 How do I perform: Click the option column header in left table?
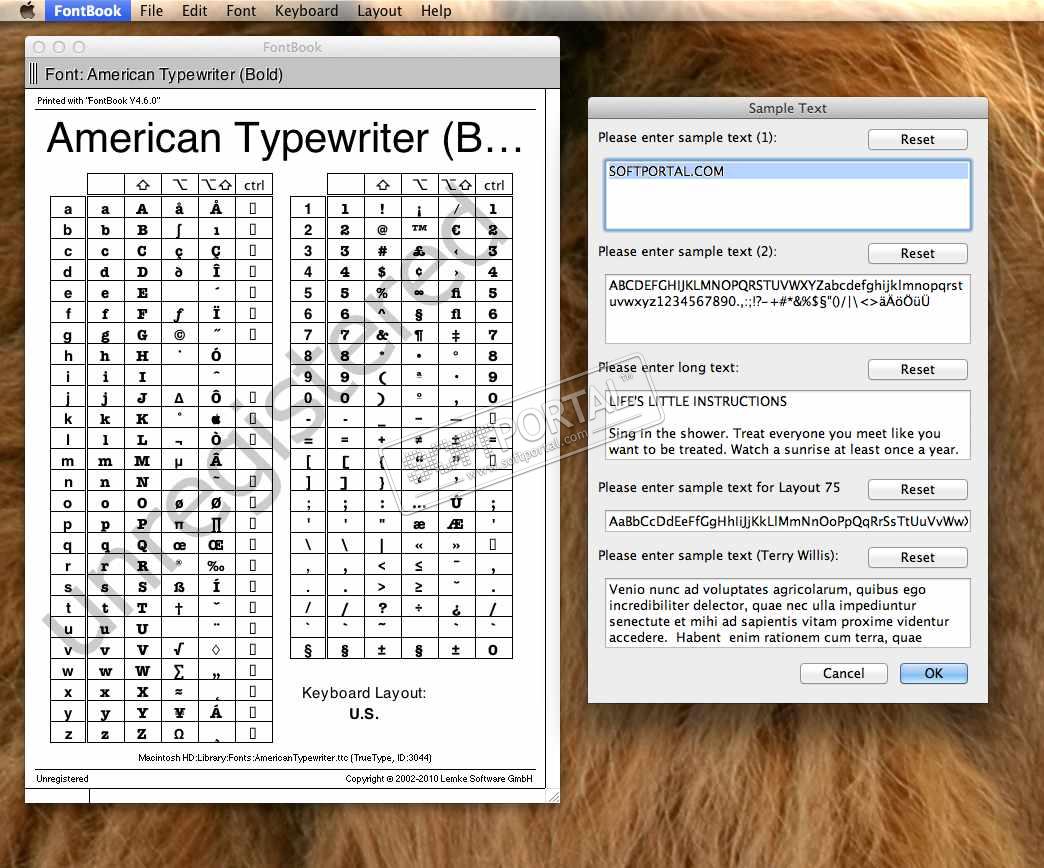[180, 184]
